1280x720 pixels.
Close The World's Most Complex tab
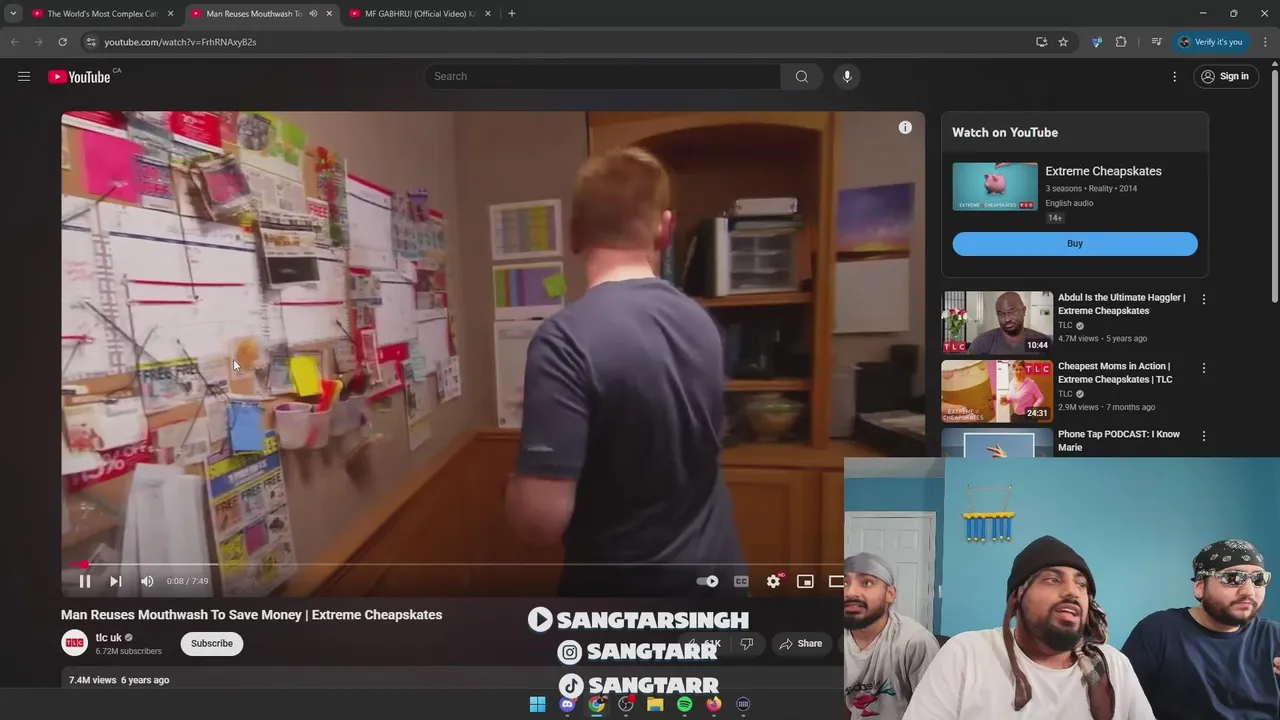(x=170, y=14)
